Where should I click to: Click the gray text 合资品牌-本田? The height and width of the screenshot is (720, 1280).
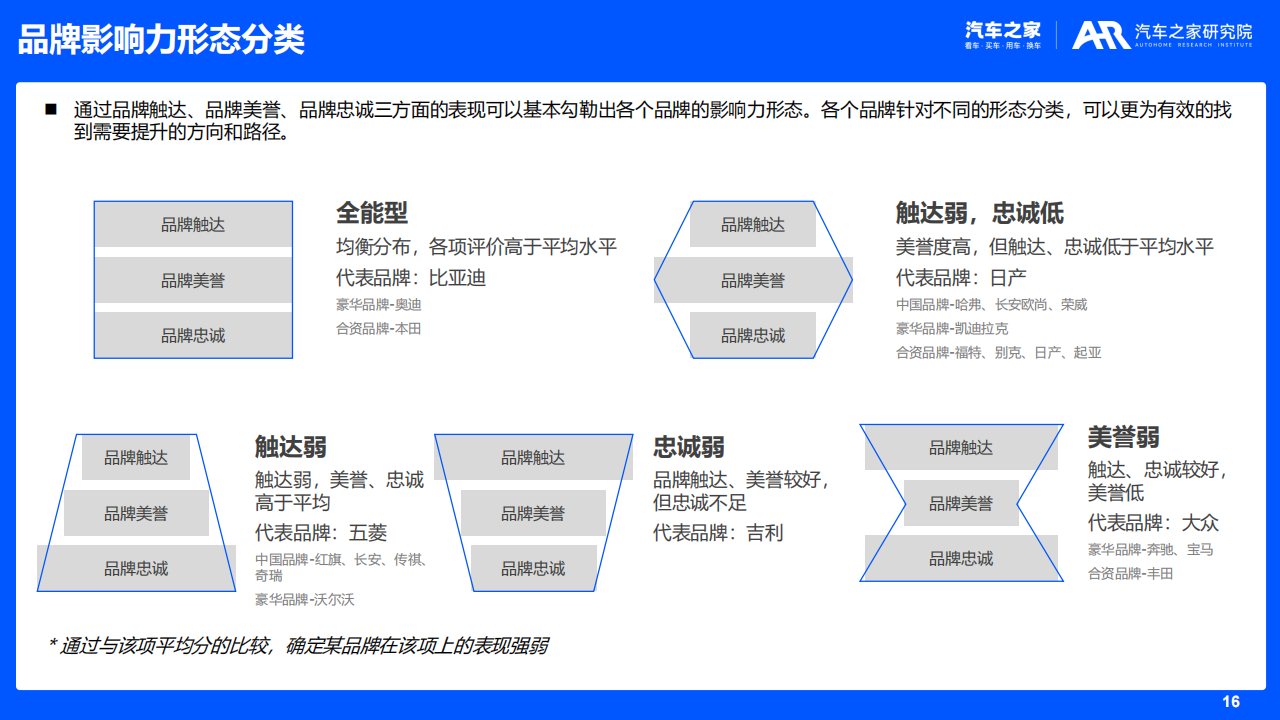click(379, 328)
